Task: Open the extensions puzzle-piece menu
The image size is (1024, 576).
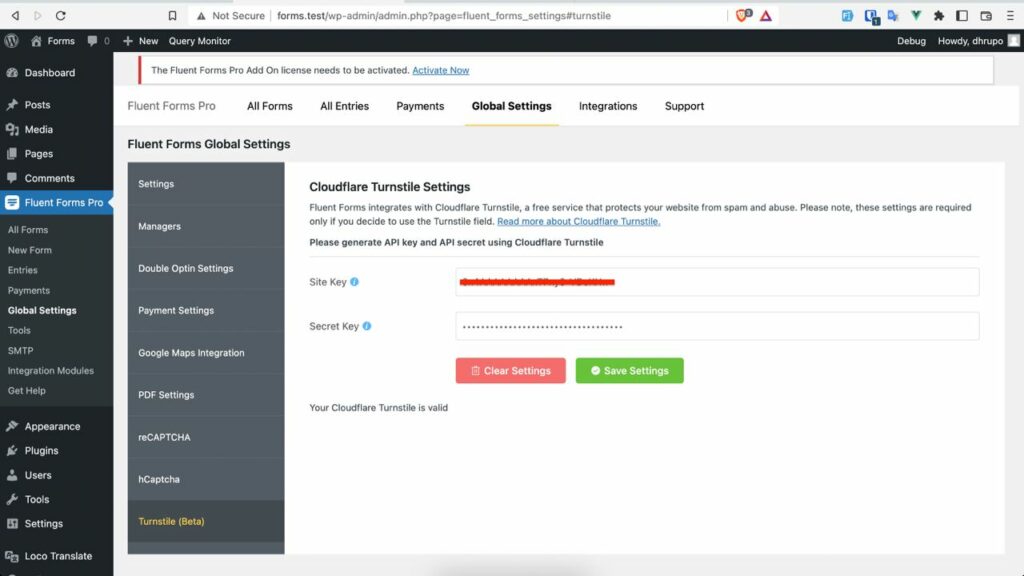Action: click(938, 16)
